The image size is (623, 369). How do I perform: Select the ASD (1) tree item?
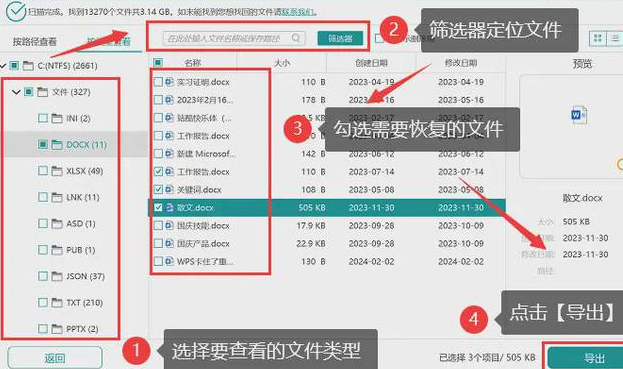(x=81, y=224)
